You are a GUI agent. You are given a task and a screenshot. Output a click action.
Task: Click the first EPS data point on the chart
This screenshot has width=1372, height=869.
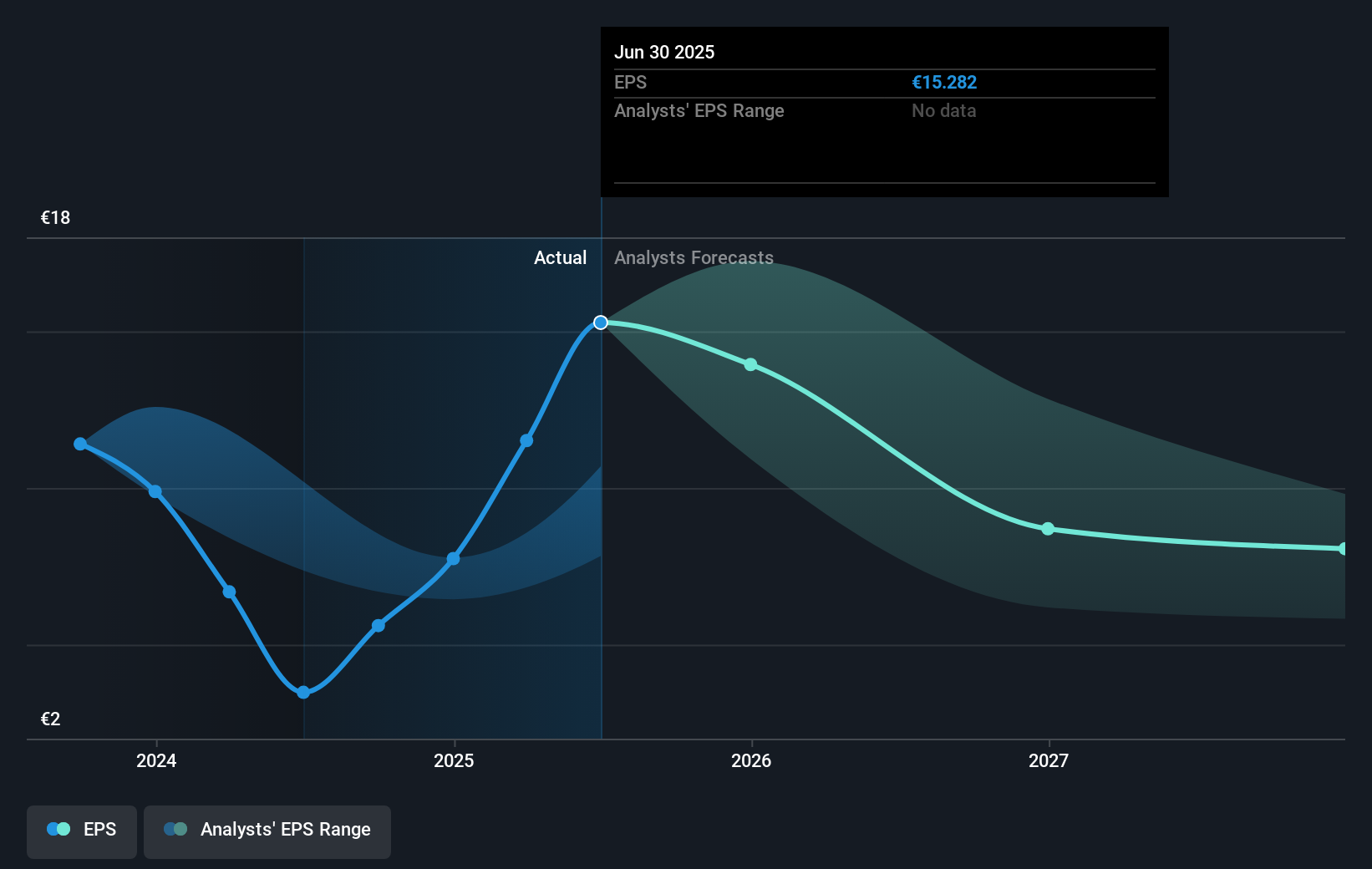click(79, 444)
